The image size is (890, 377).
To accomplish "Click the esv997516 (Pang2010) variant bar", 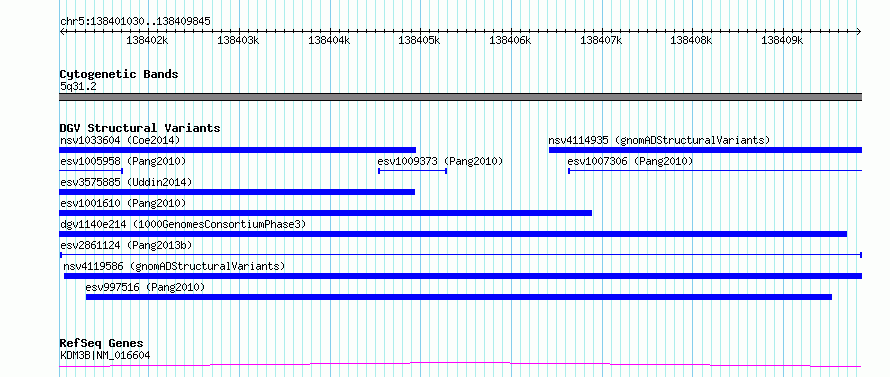I will [x=459, y=297].
